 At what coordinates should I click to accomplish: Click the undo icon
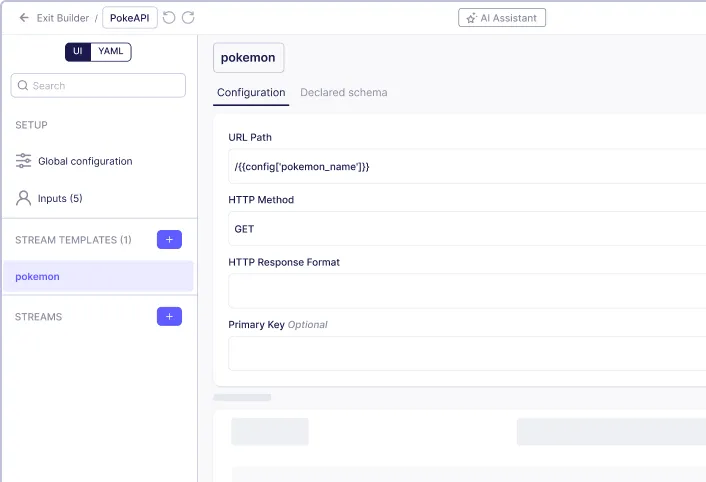click(x=169, y=18)
